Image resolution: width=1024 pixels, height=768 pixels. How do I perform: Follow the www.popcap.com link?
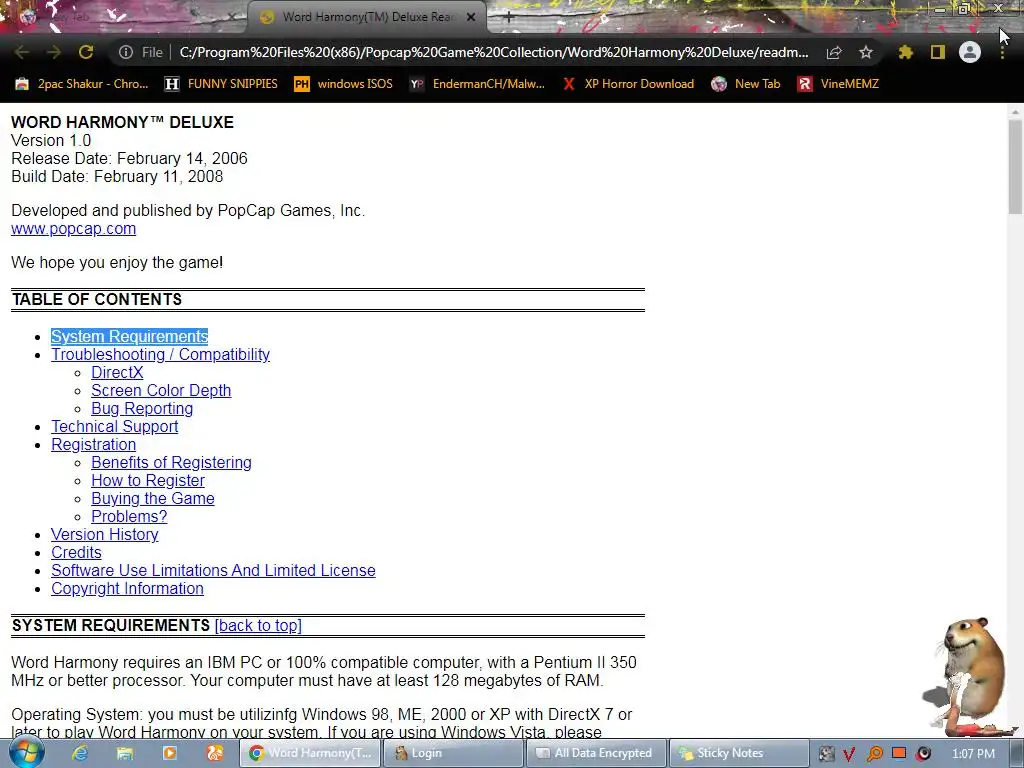point(74,229)
